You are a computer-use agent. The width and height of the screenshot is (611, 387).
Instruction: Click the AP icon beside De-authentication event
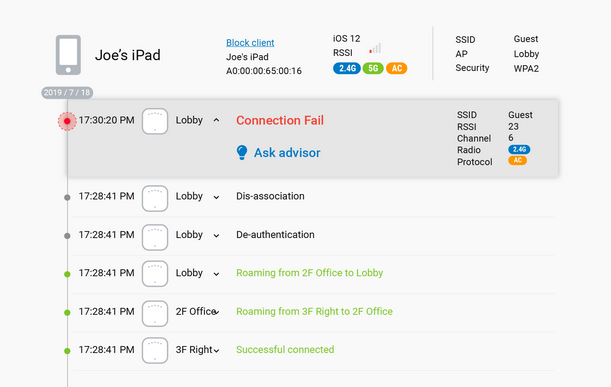(x=155, y=237)
